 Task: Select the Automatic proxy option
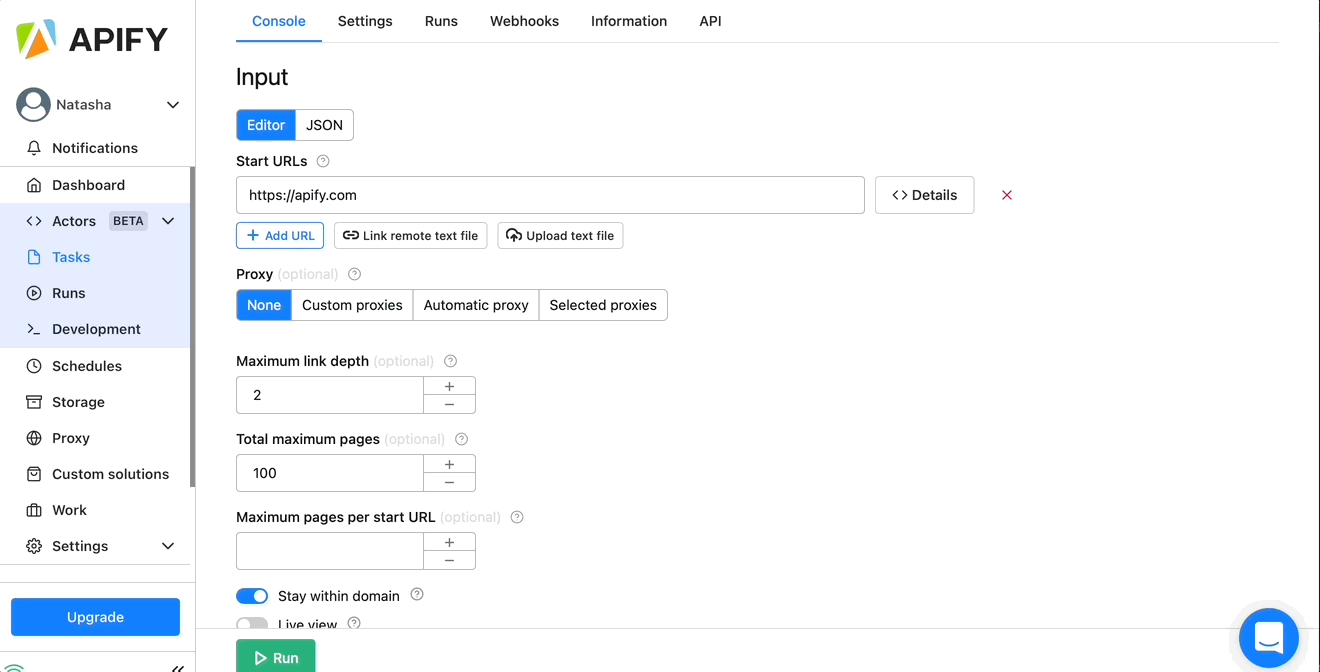[476, 305]
